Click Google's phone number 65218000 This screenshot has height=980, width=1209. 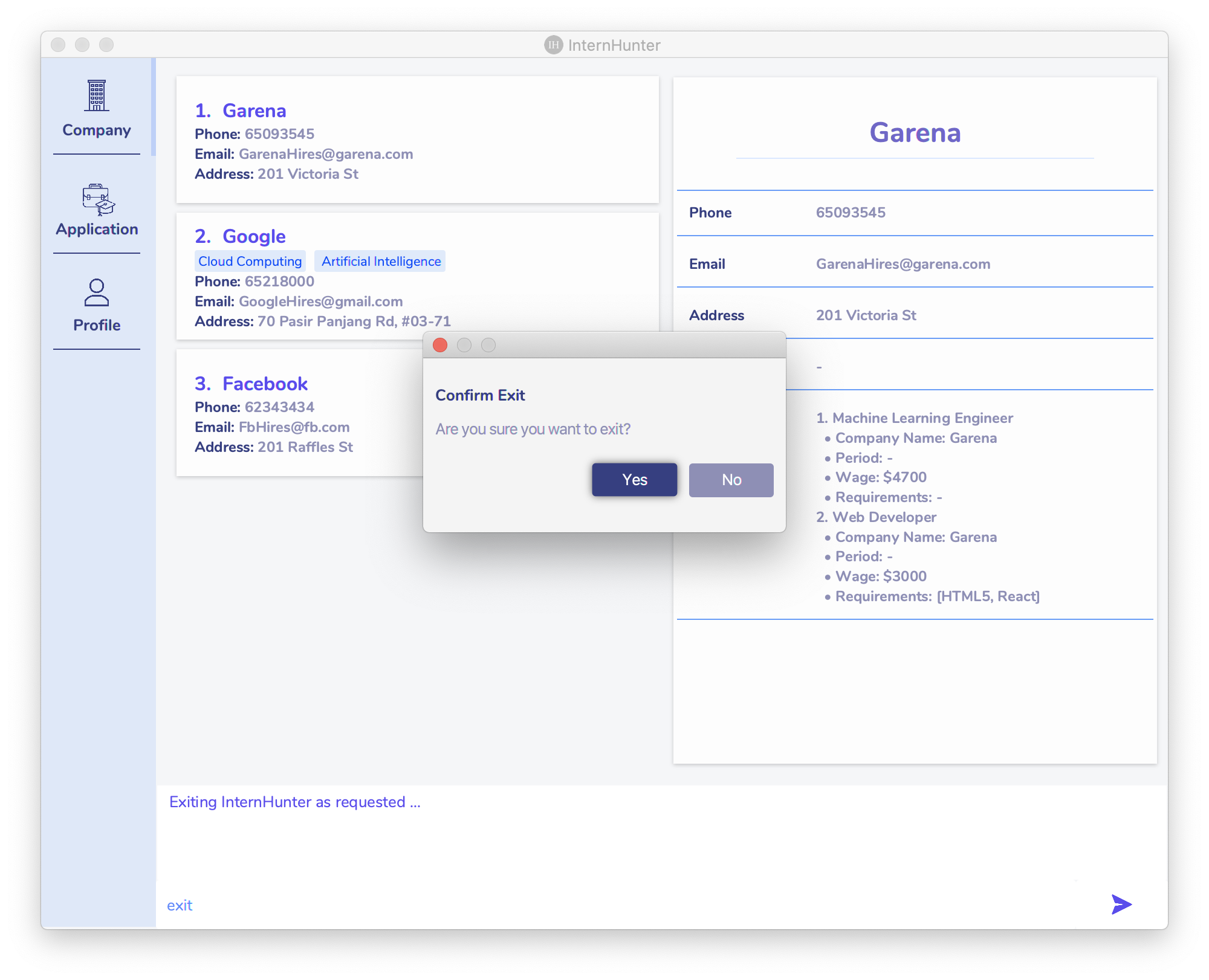279,282
